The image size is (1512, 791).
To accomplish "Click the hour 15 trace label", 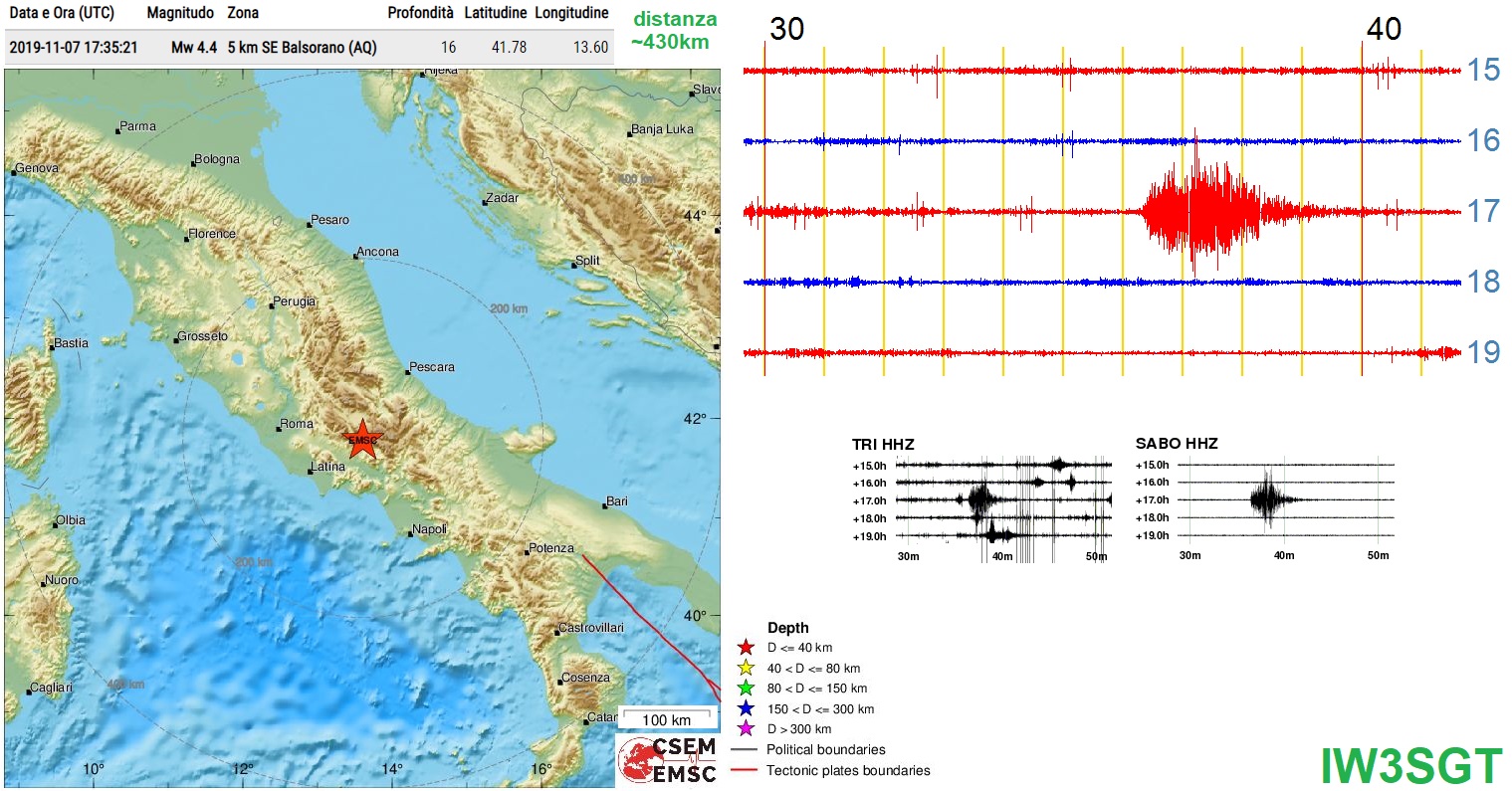I will [x=1483, y=70].
